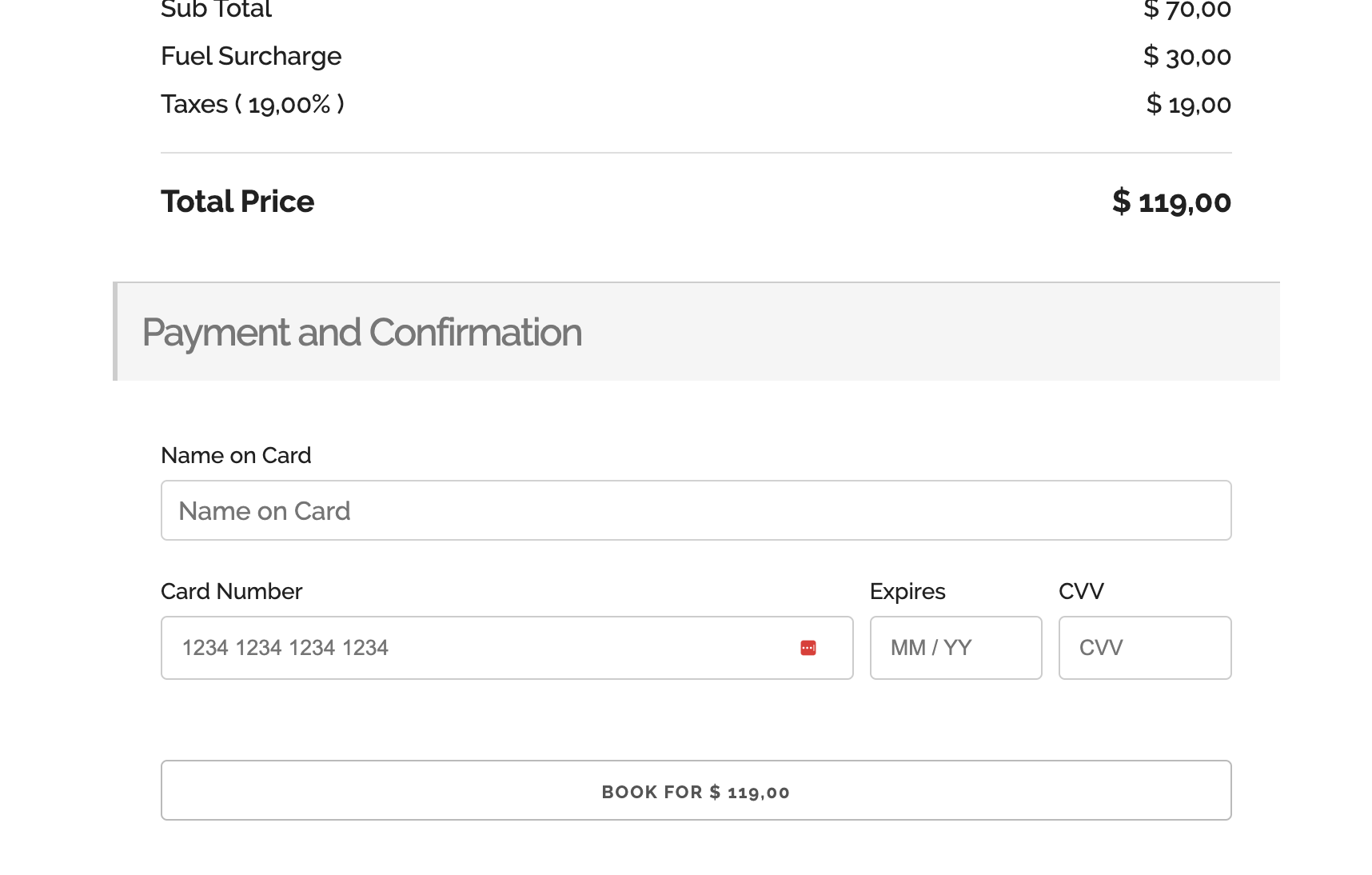This screenshot has width=1372, height=875.
Task: Click the Taxes ( 19,00% ) label
Action: [253, 104]
